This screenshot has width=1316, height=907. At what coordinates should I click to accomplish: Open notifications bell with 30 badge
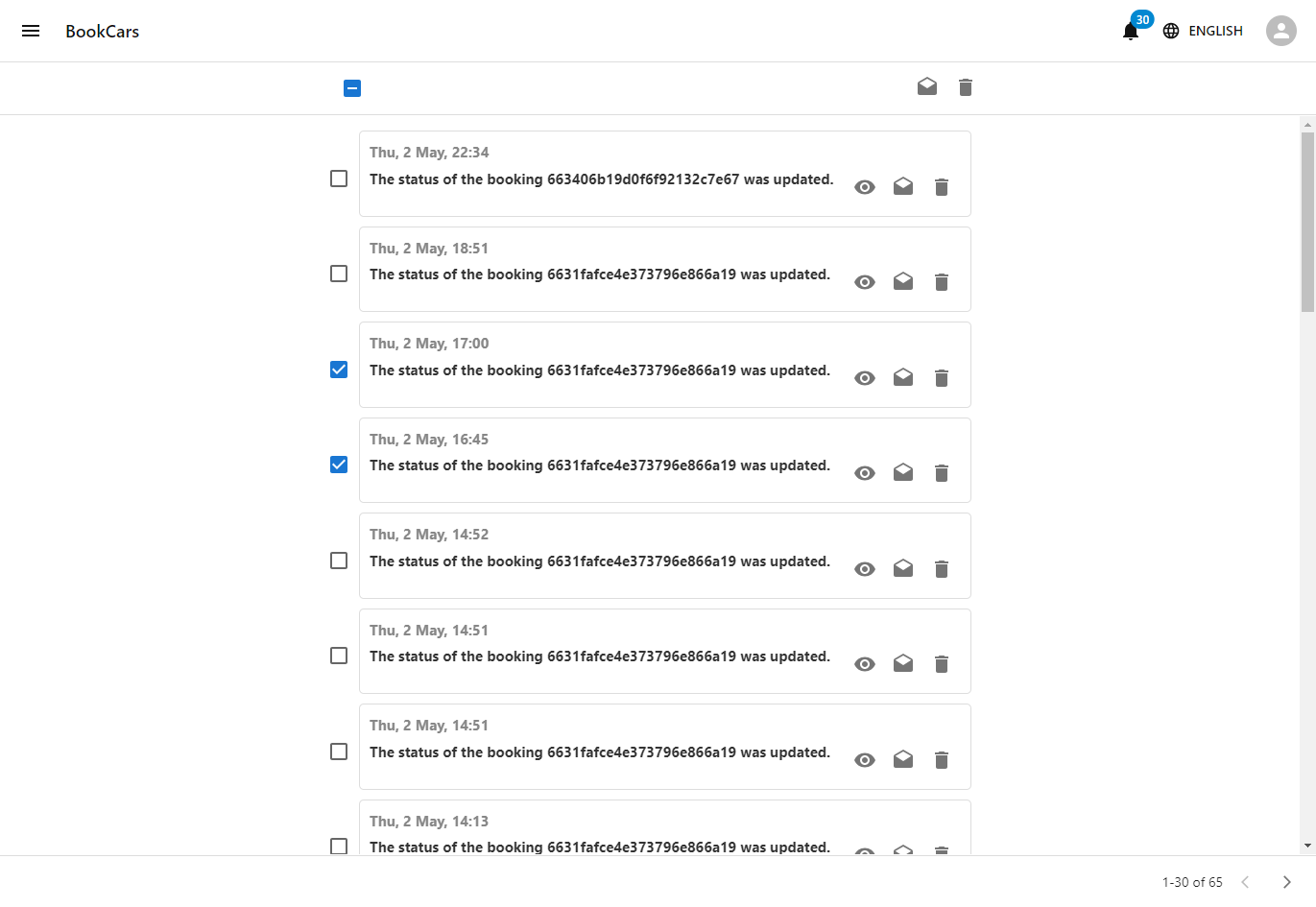coord(1131,31)
